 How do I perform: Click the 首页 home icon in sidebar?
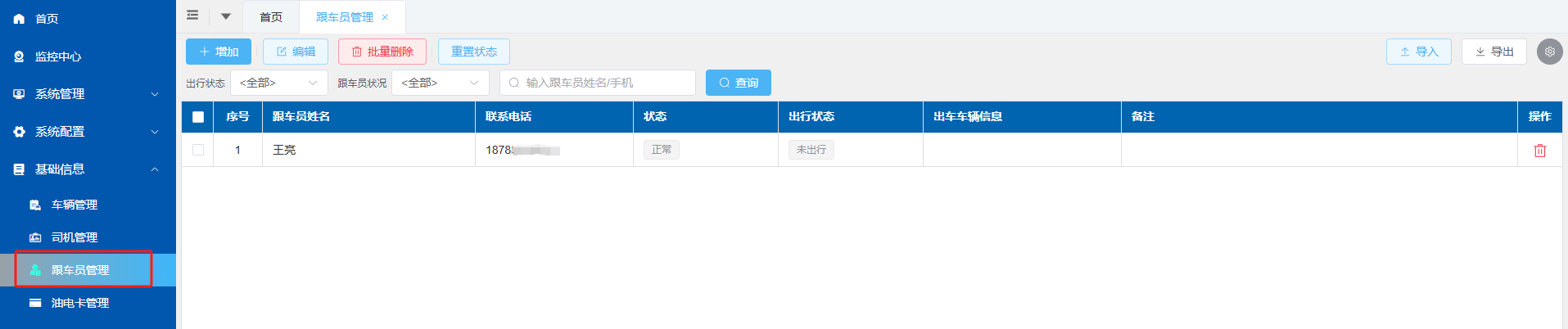[19, 19]
